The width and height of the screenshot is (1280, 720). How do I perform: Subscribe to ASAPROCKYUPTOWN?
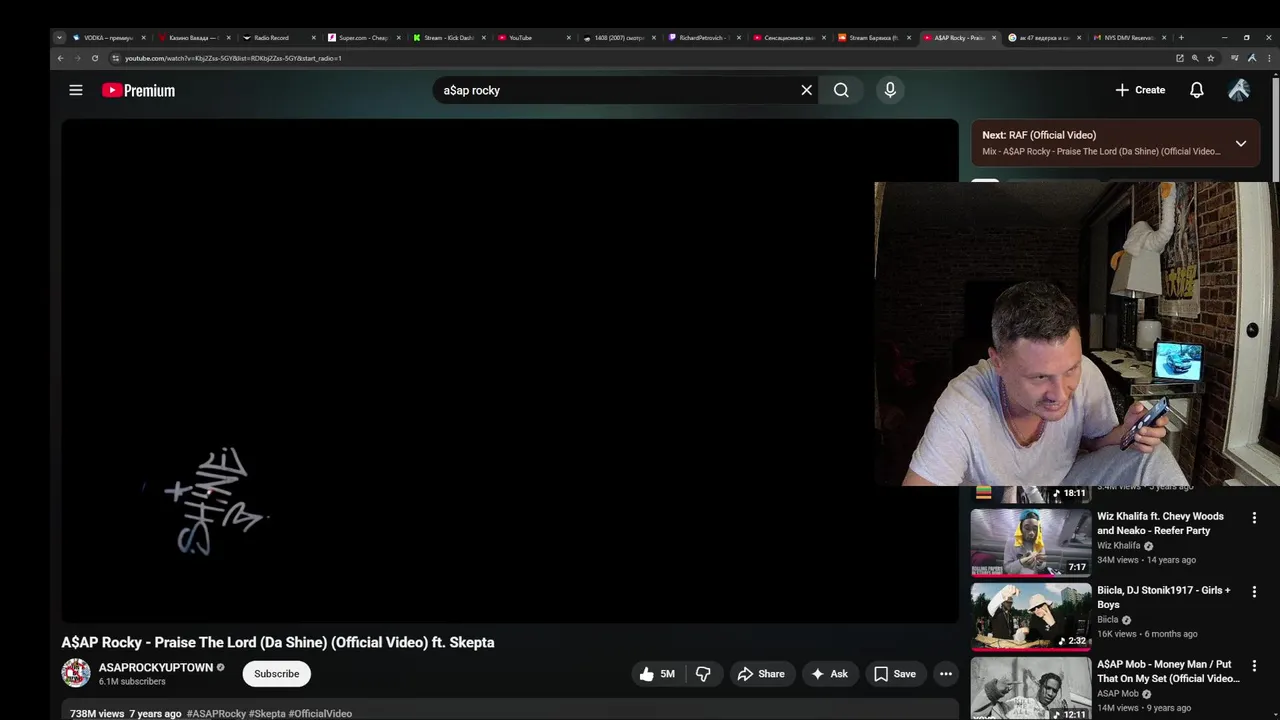(277, 674)
